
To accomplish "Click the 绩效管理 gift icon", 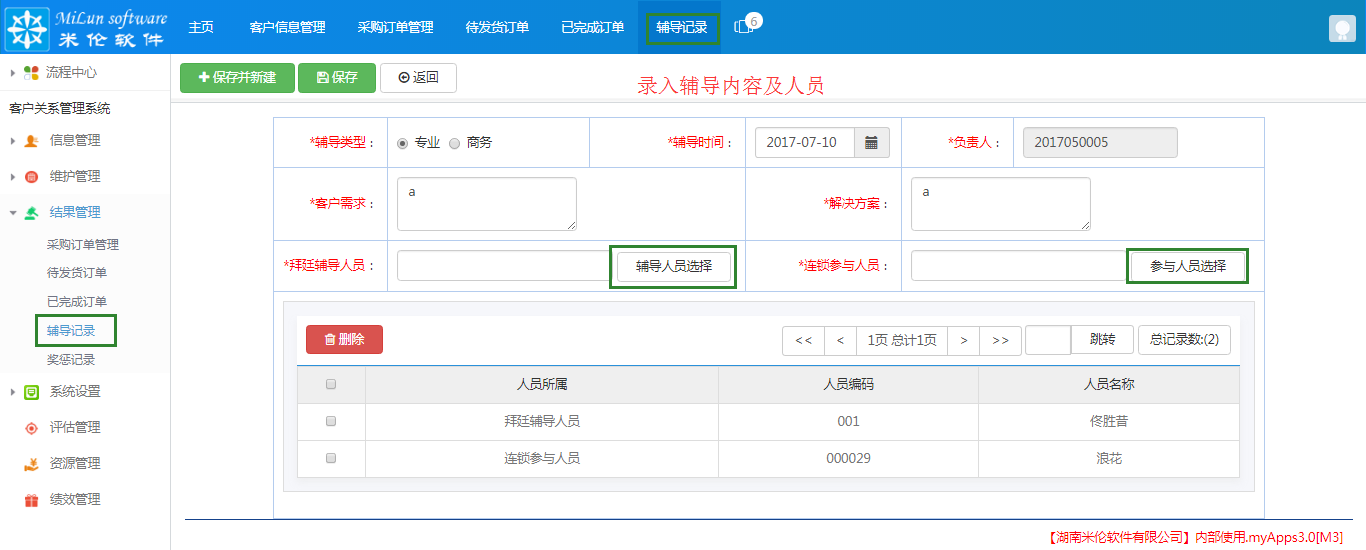I will [x=31, y=500].
